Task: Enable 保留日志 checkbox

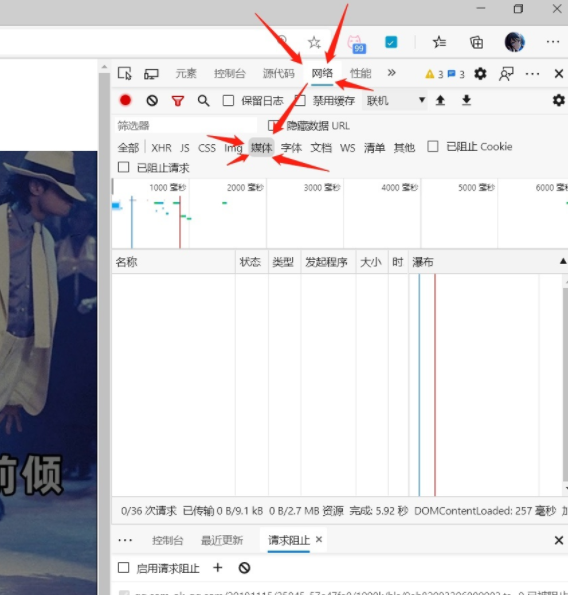Action: 228,101
